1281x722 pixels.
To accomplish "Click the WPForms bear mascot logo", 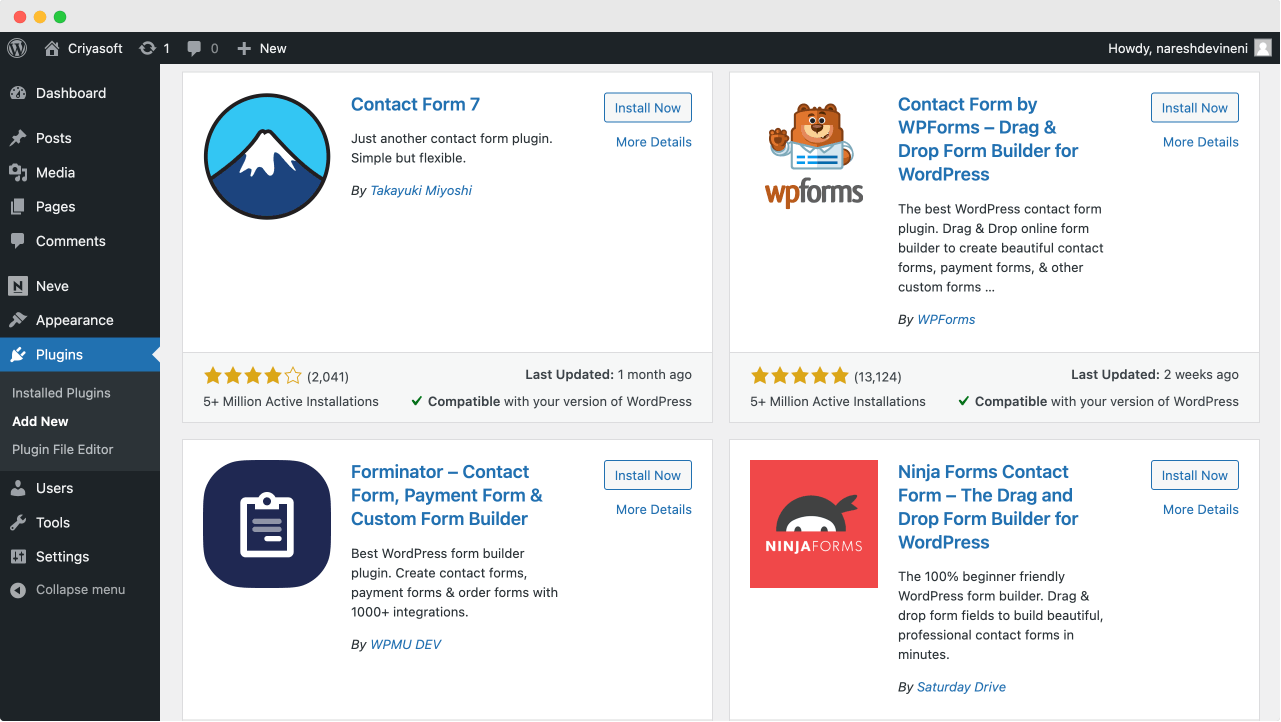I will pyautogui.click(x=814, y=156).
